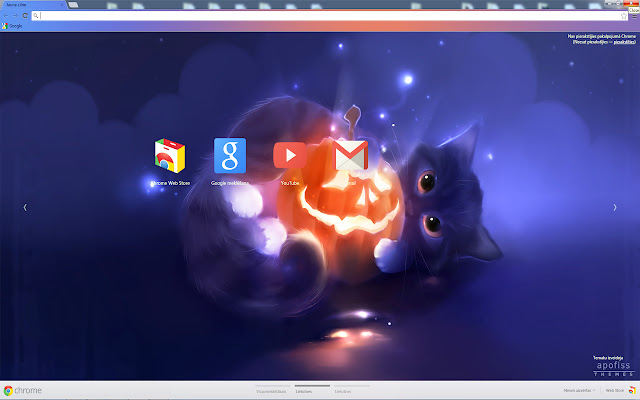
Task: Open the Chrome Web Store app icon
Action: [x=170, y=156]
